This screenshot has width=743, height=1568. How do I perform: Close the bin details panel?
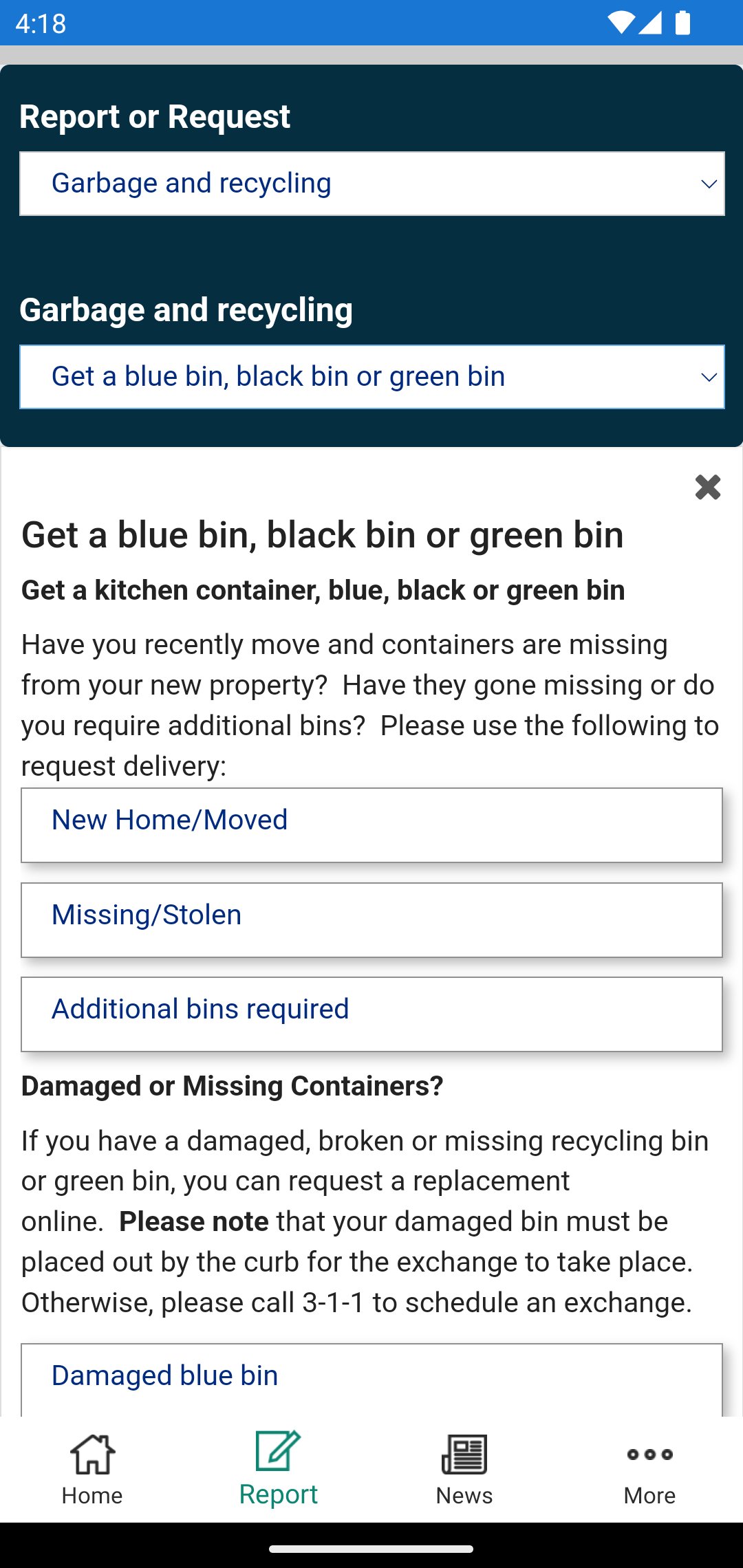click(x=707, y=487)
